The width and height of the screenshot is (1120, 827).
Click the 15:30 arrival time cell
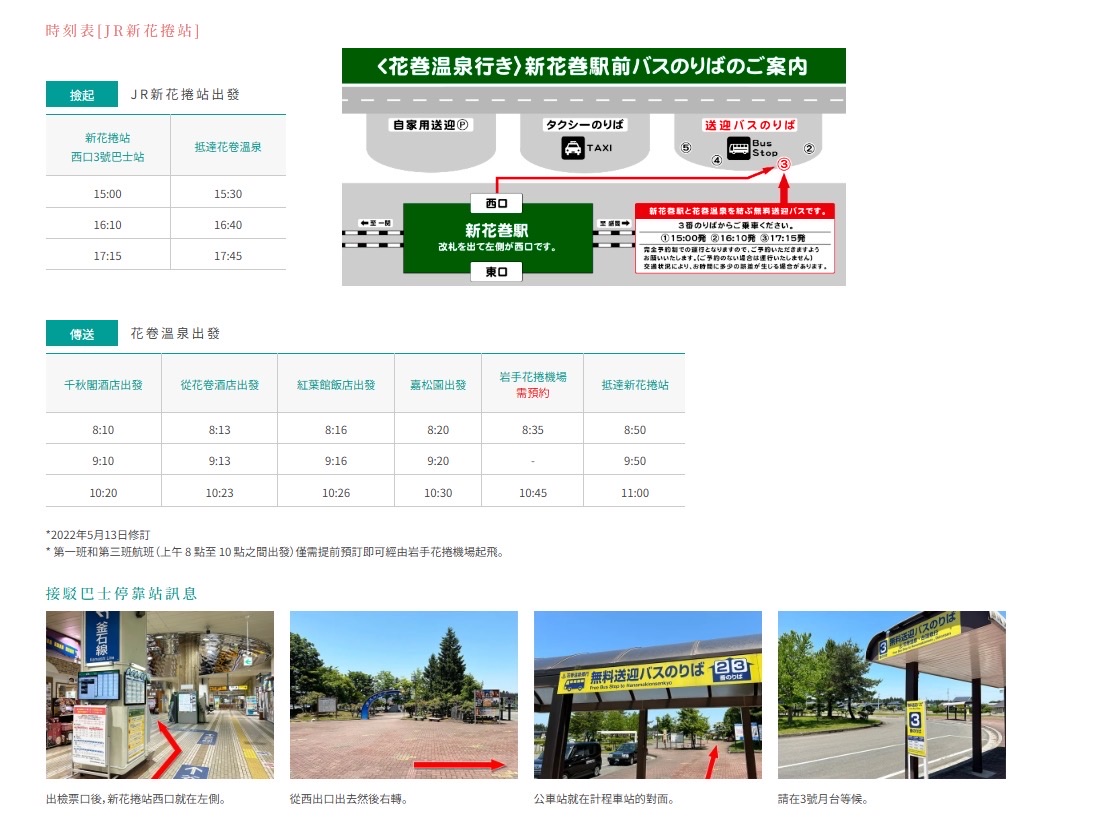coord(228,194)
